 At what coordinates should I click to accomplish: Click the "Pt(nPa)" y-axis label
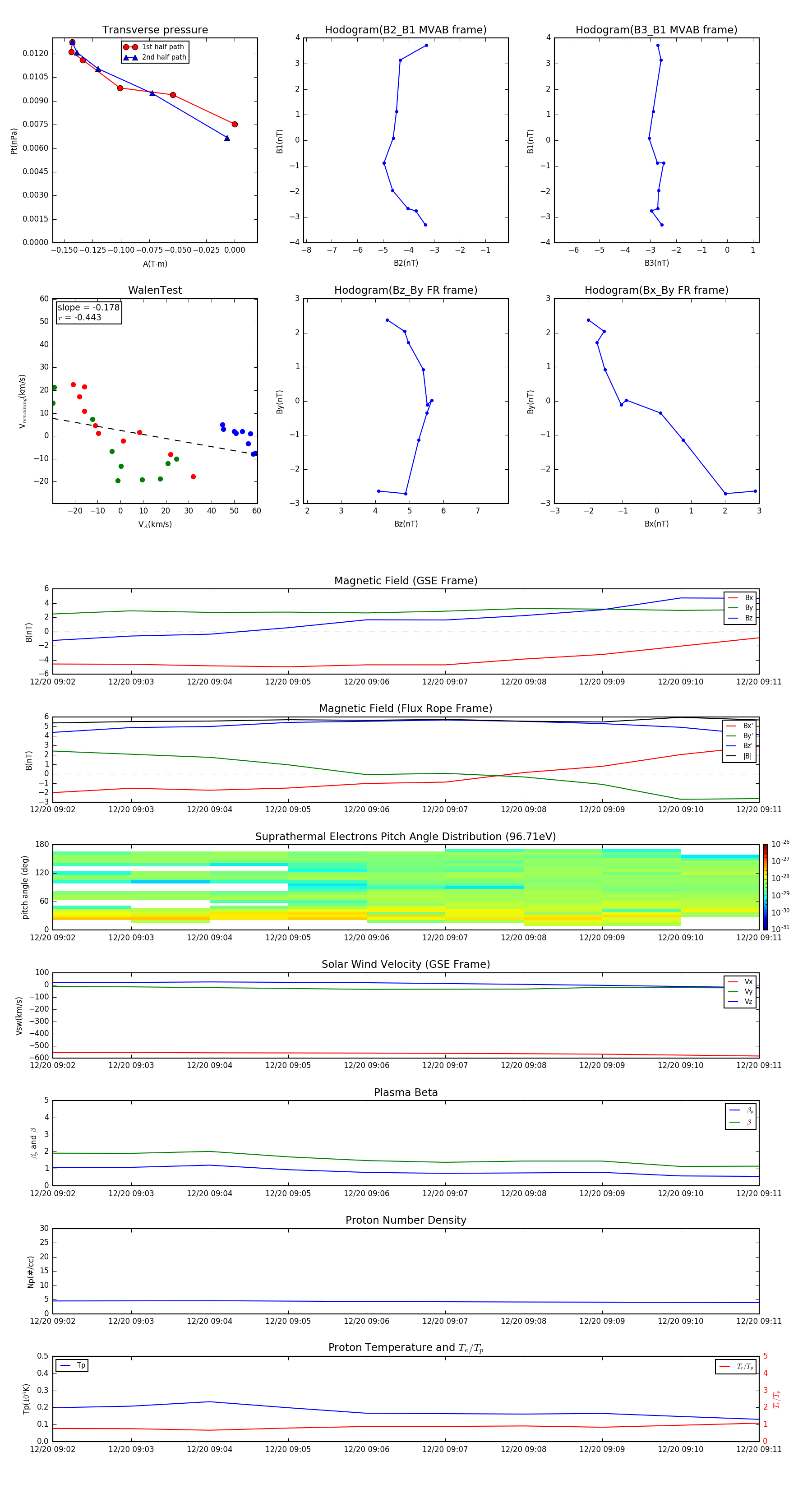(x=14, y=141)
